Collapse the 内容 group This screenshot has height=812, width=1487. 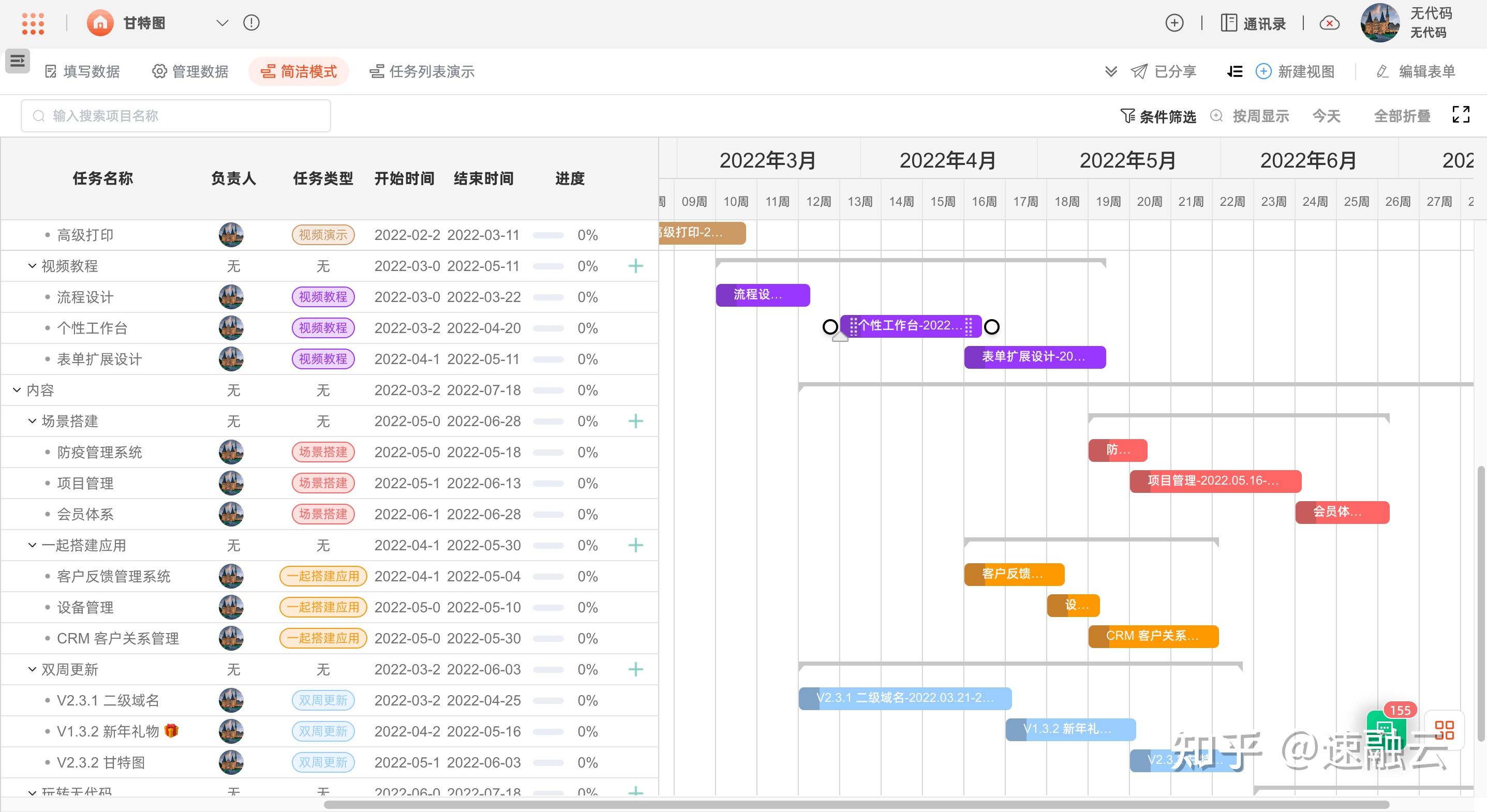tap(17, 390)
